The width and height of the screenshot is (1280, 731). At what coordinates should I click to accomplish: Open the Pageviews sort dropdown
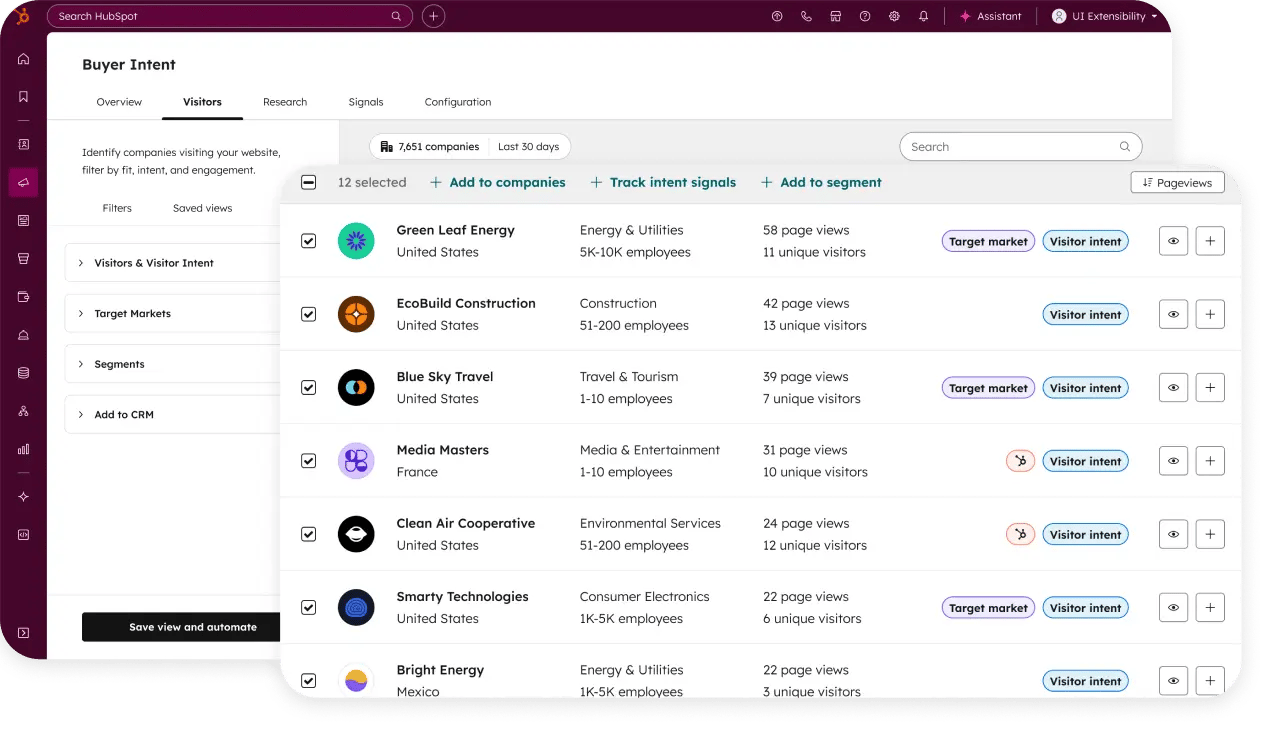pos(1177,183)
